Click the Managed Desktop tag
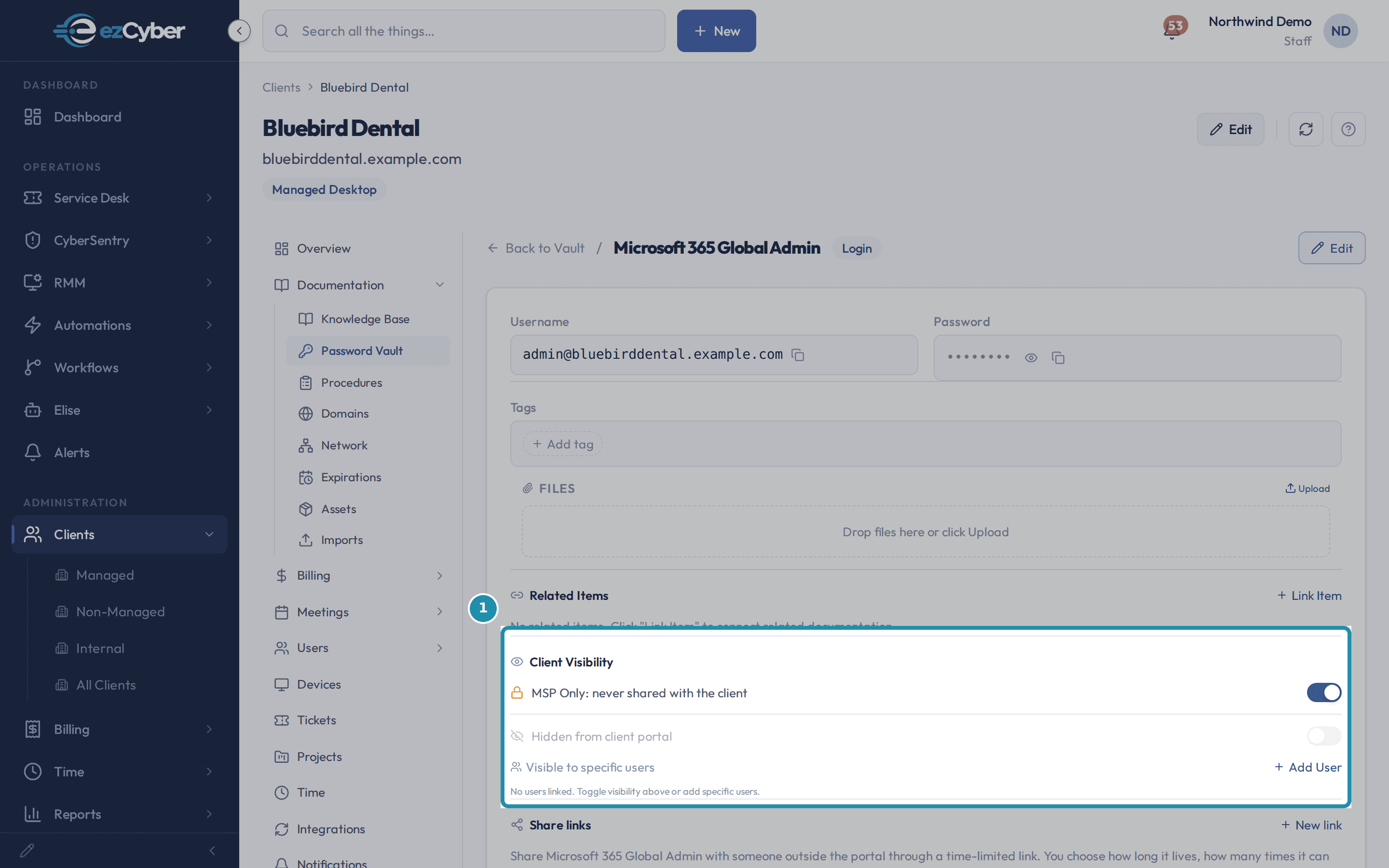1389x868 pixels. click(324, 190)
